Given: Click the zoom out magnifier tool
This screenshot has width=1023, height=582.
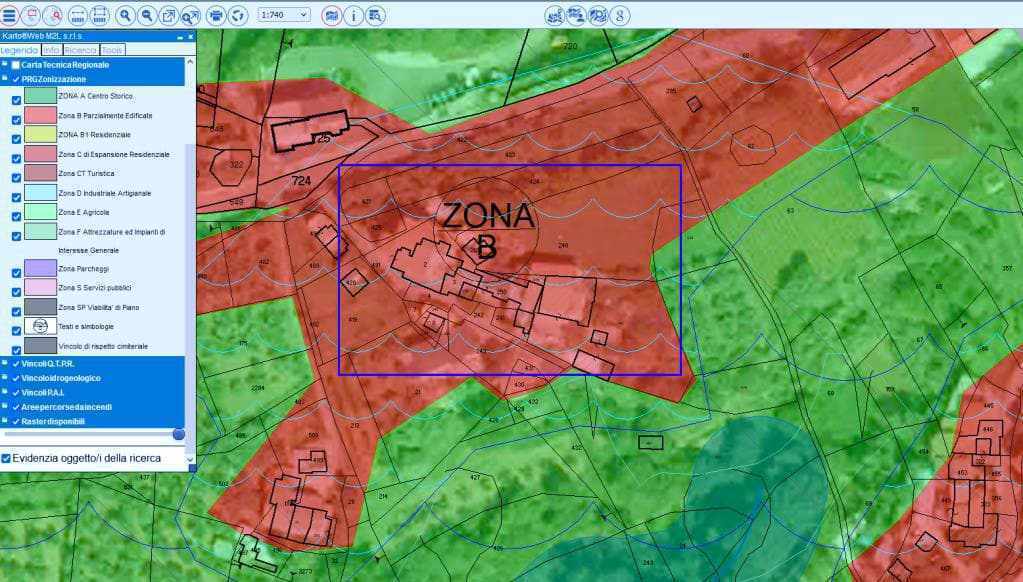Looking at the screenshot, I should point(147,15).
